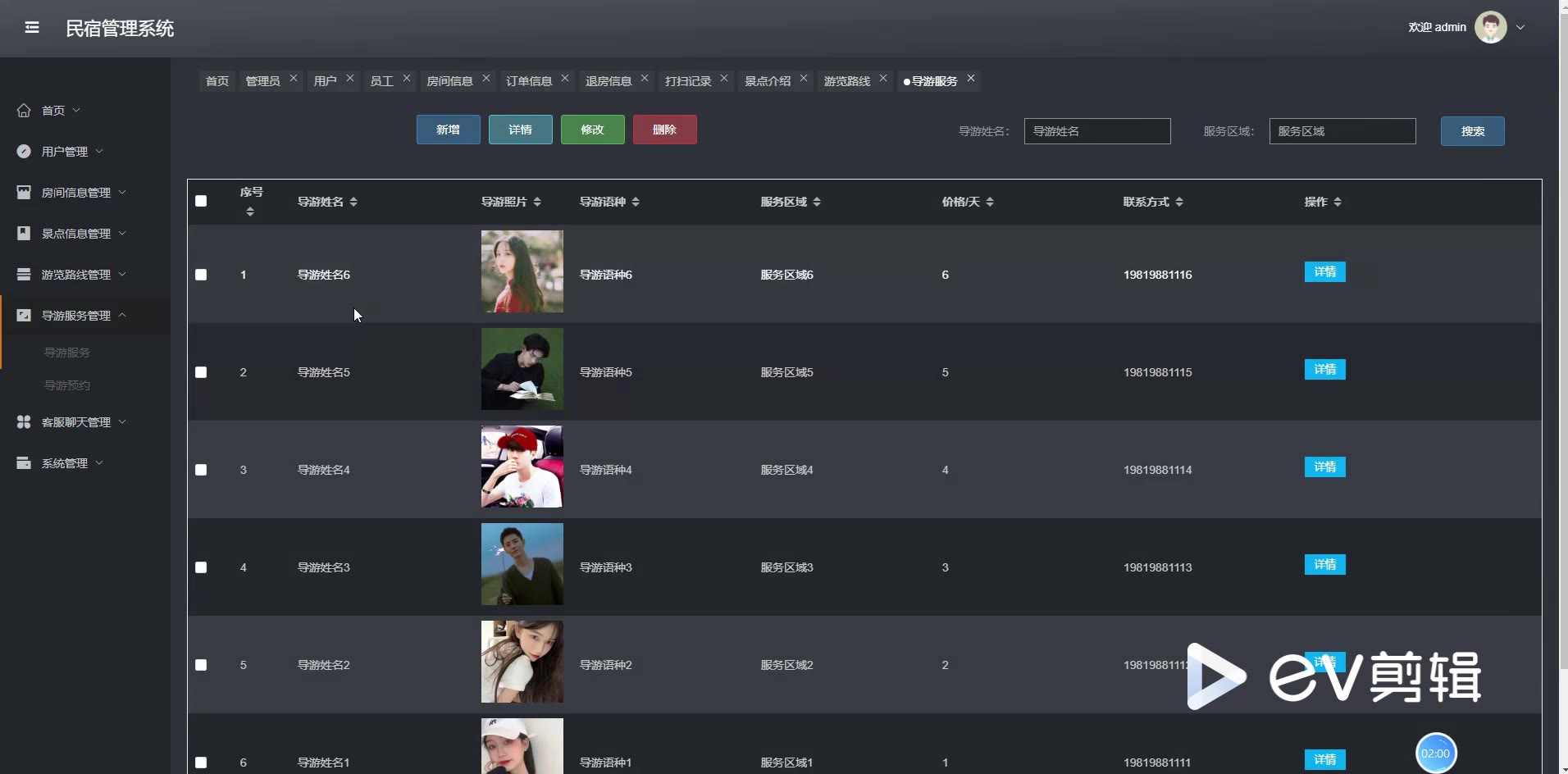Screen dimensions: 1568x774
Task: Click the 客服聊天管理 sidebar icon
Action: (24, 421)
